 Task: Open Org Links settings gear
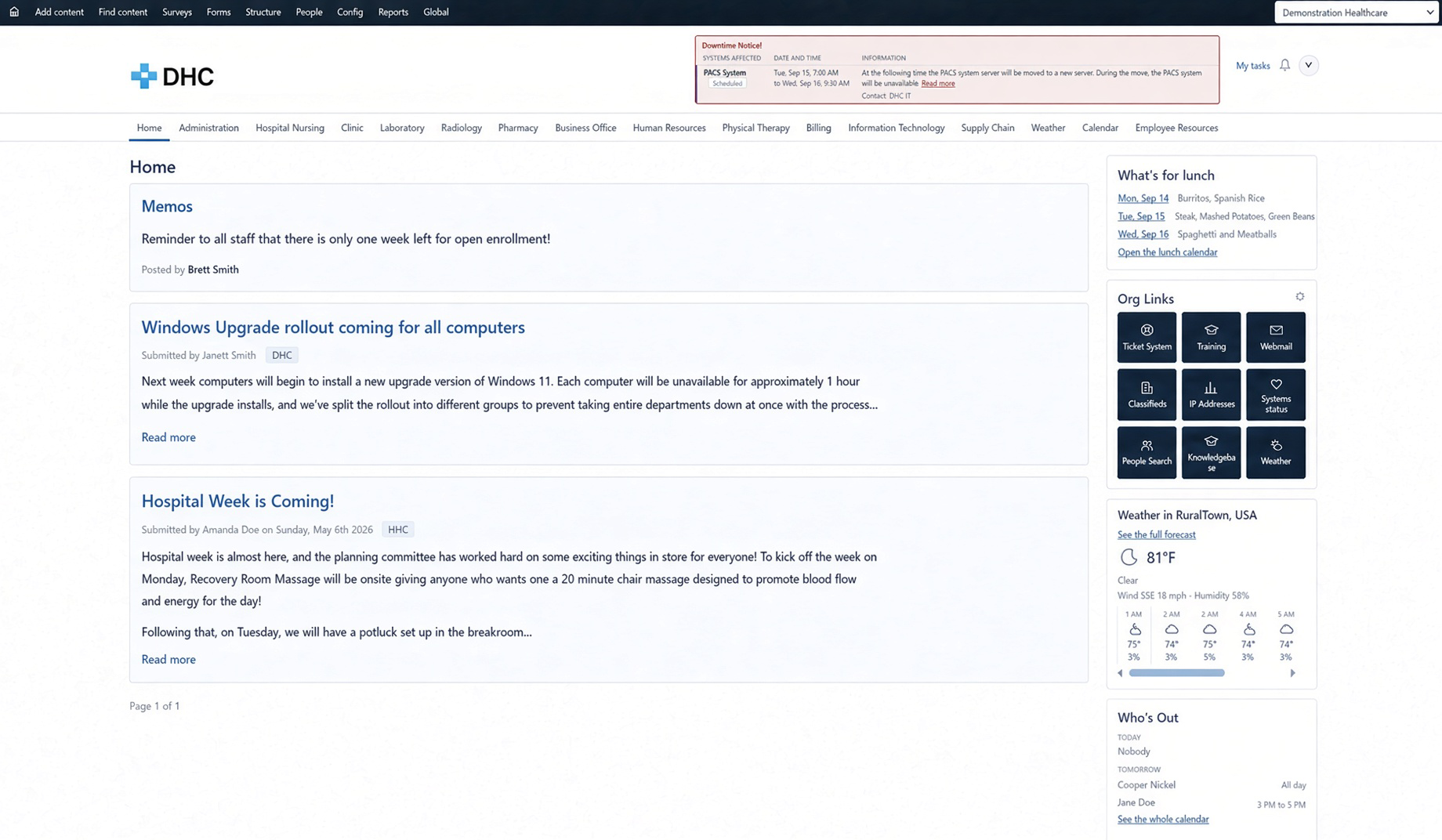tap(1299, 296)
